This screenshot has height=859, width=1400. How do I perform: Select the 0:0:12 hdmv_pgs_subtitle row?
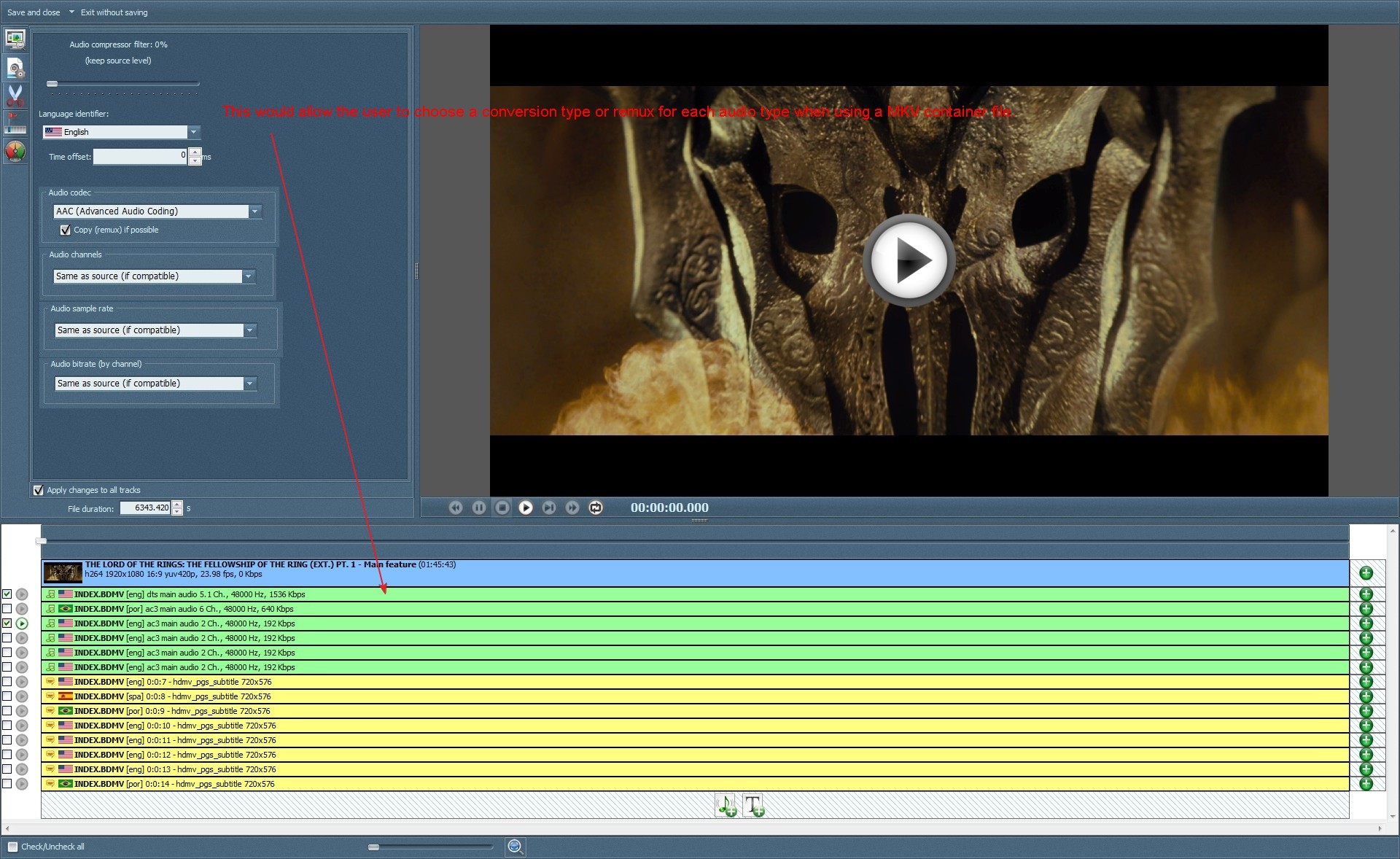tap(695, 755)
